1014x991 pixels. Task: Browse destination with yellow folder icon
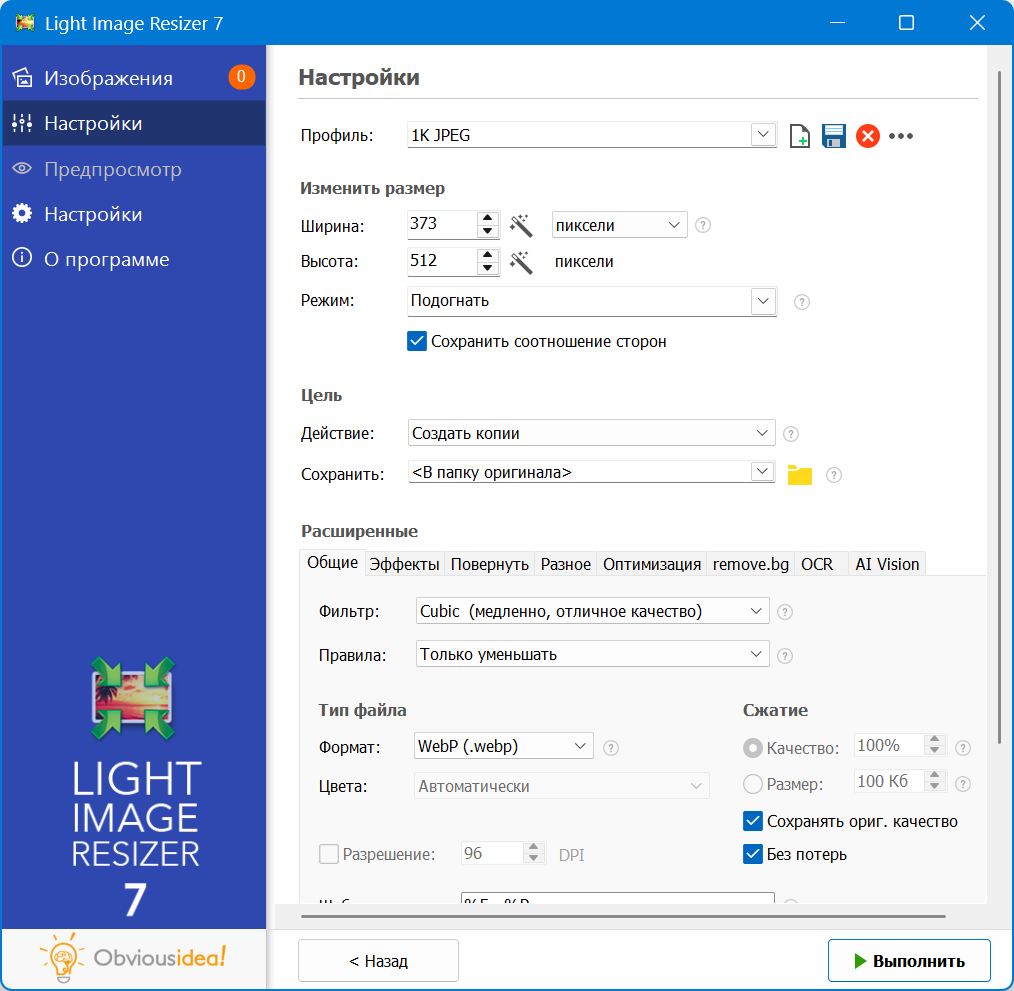coord(799,475)
